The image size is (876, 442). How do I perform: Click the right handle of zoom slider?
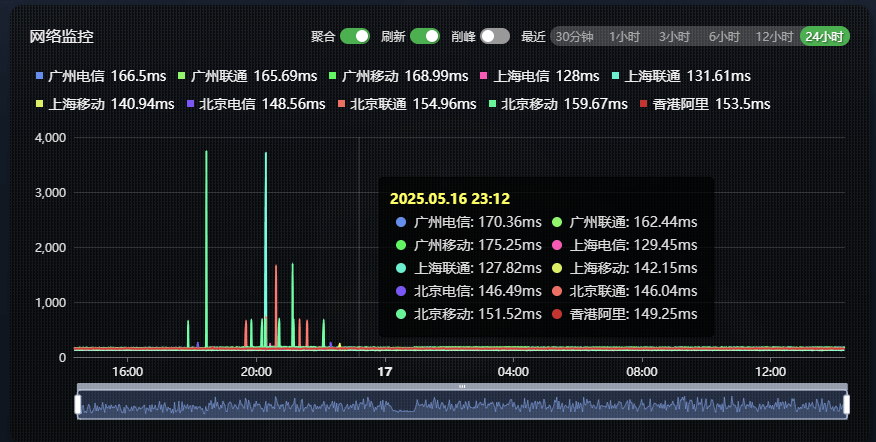(x=846, y=404)
